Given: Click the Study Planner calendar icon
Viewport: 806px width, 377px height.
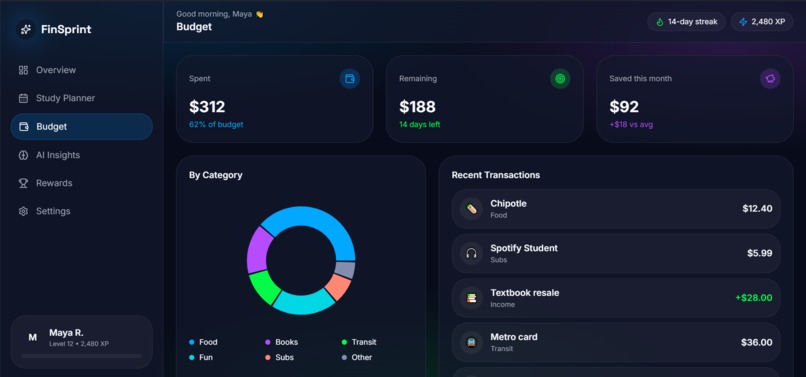Looking at the screenshot, I should (x=23, y=98).
